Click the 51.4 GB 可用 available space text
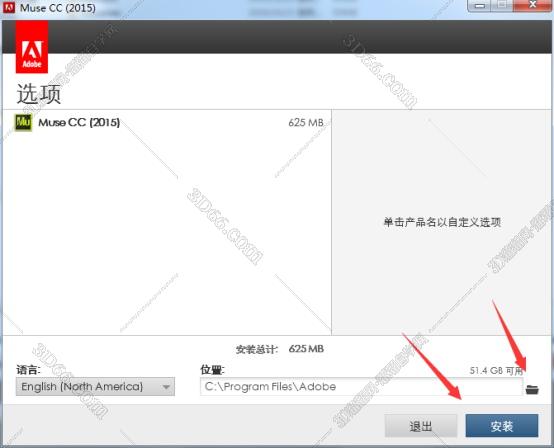The width and height of the screenshot is (554, 448). coord(496,371)
